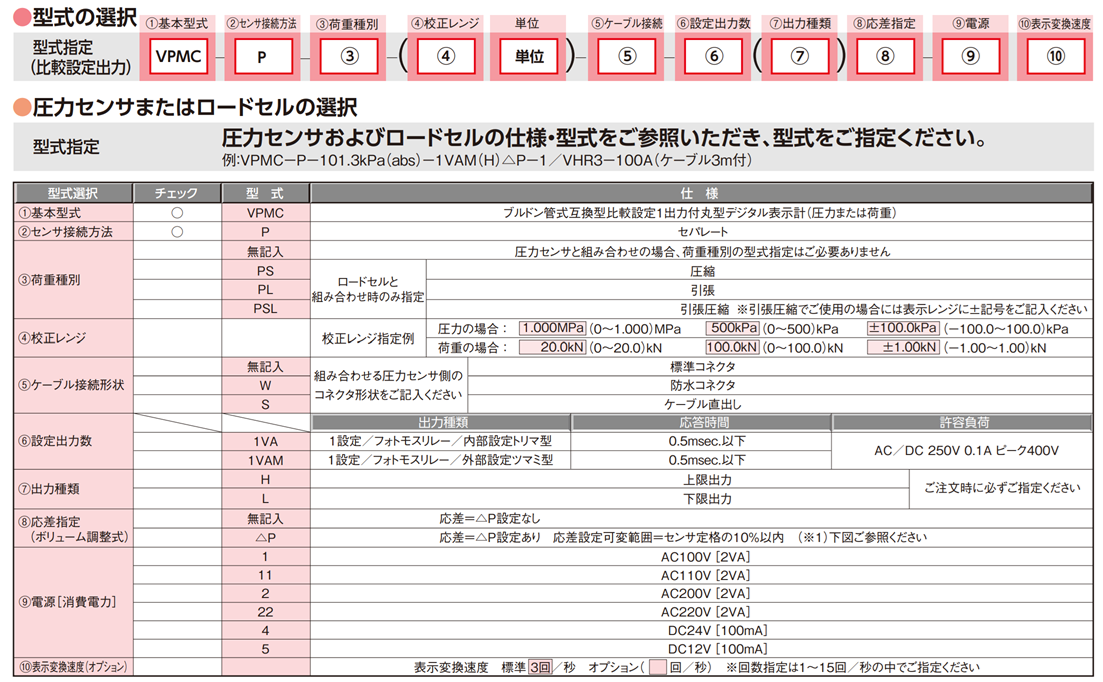
Task: Click the AC110V [2VA] specification
Action: (x=705, y=575)
